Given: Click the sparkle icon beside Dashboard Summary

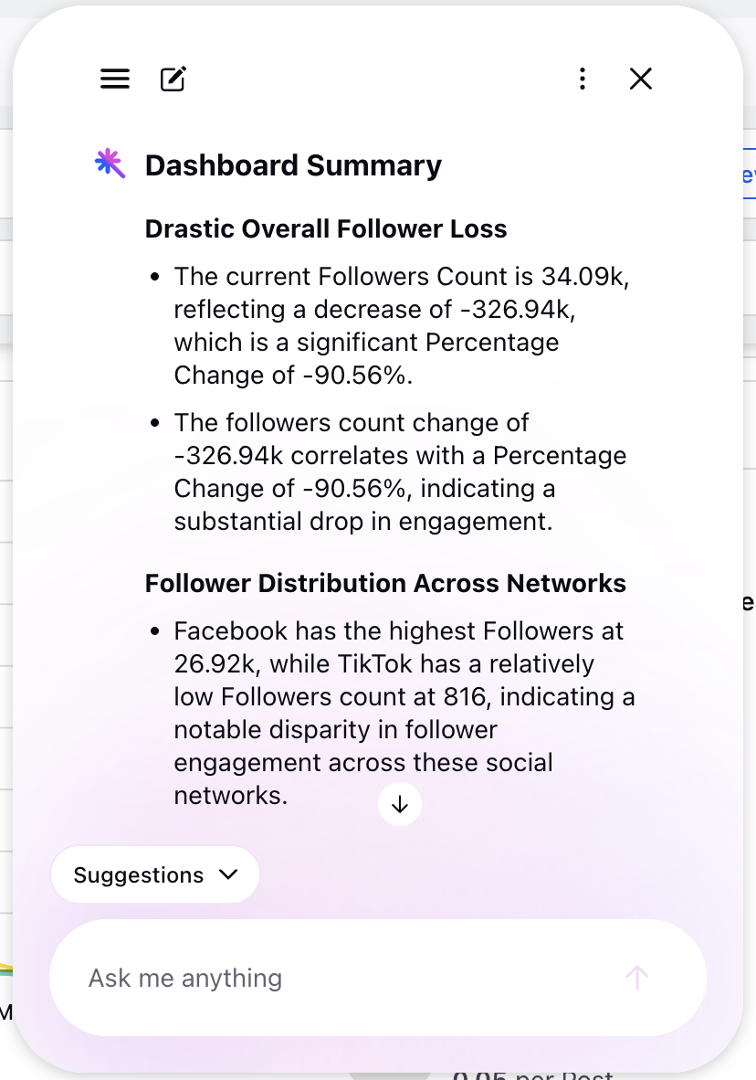Looking at the screenshot, I should (x=109, y=164).
